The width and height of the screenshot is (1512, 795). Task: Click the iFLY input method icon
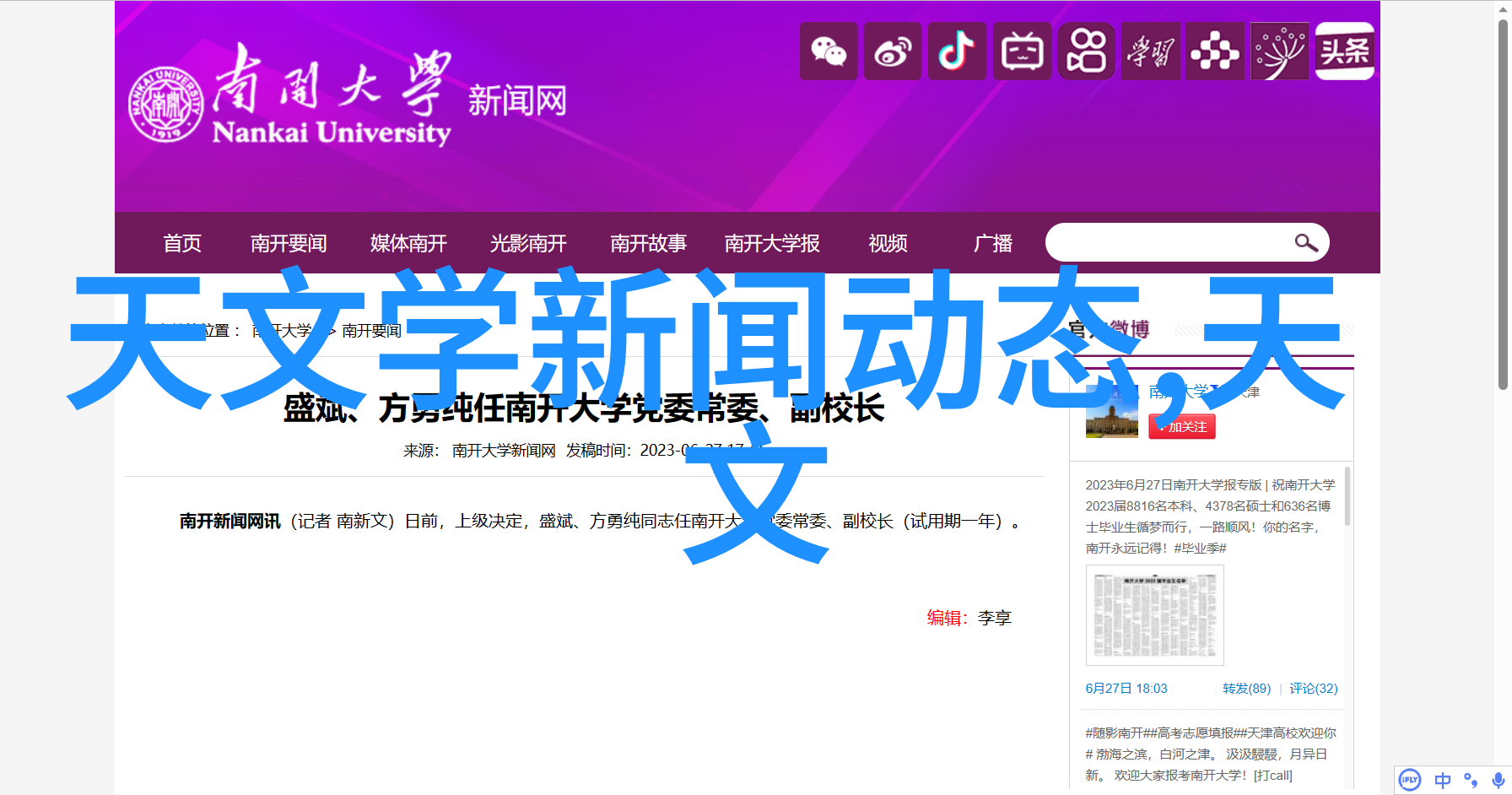click(x=1410, y=780)
